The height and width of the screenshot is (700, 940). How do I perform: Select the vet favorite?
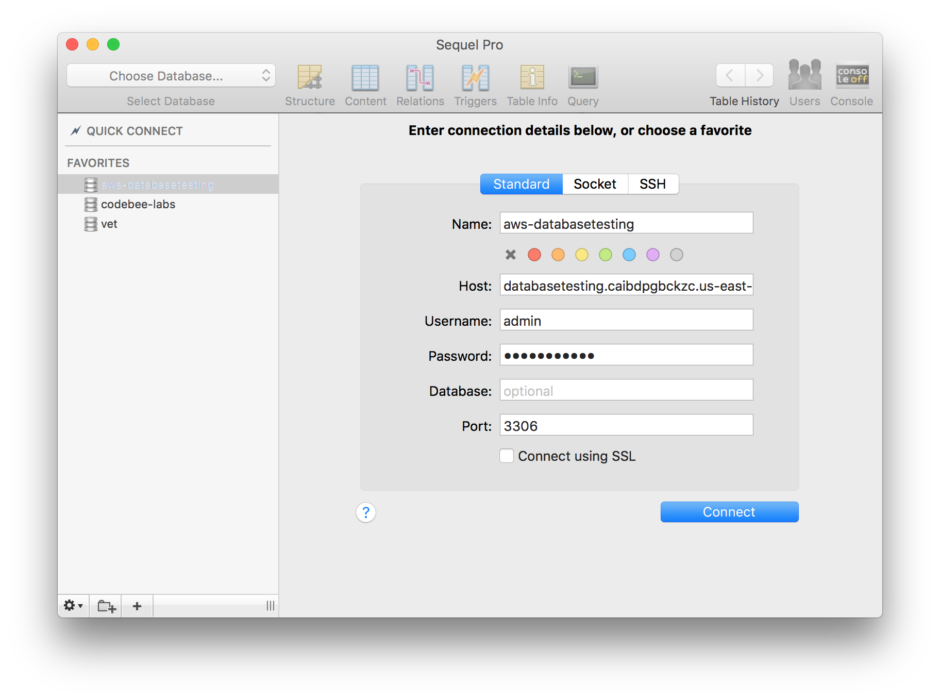click(168, 224)
